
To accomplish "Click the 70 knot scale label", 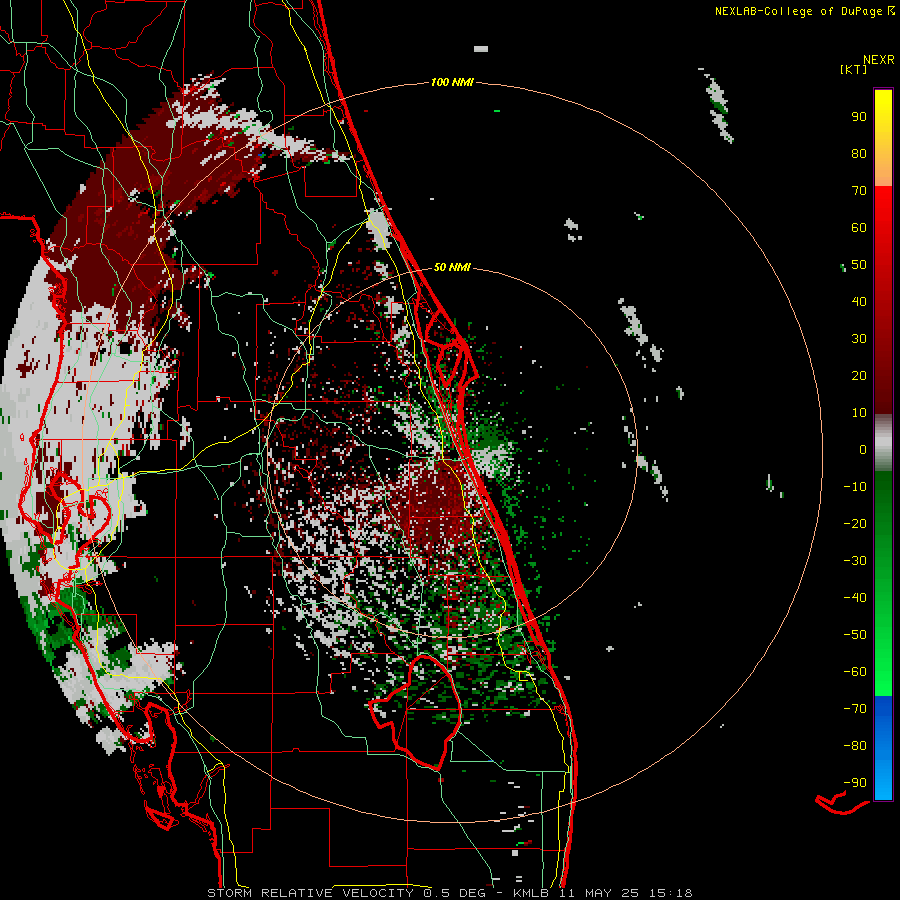I will (859, 191).
